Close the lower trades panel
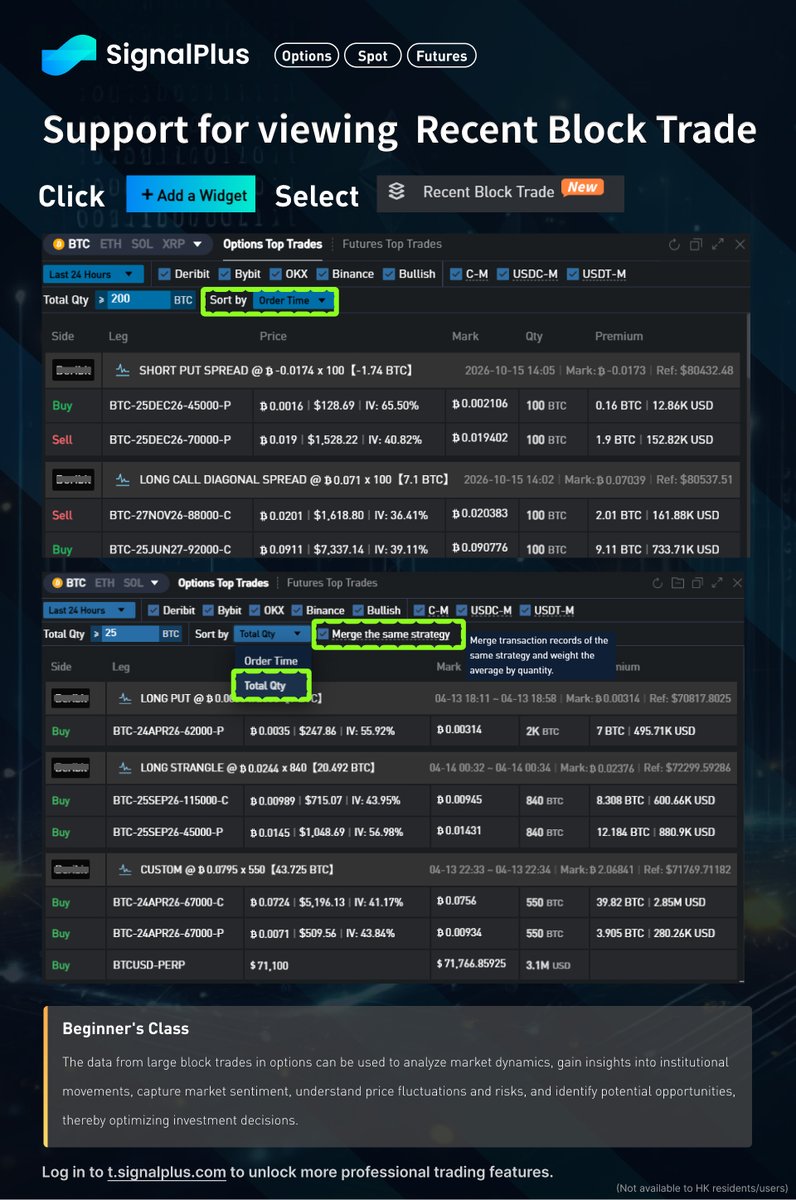The image size is (796, 1200). pos(738,583)
